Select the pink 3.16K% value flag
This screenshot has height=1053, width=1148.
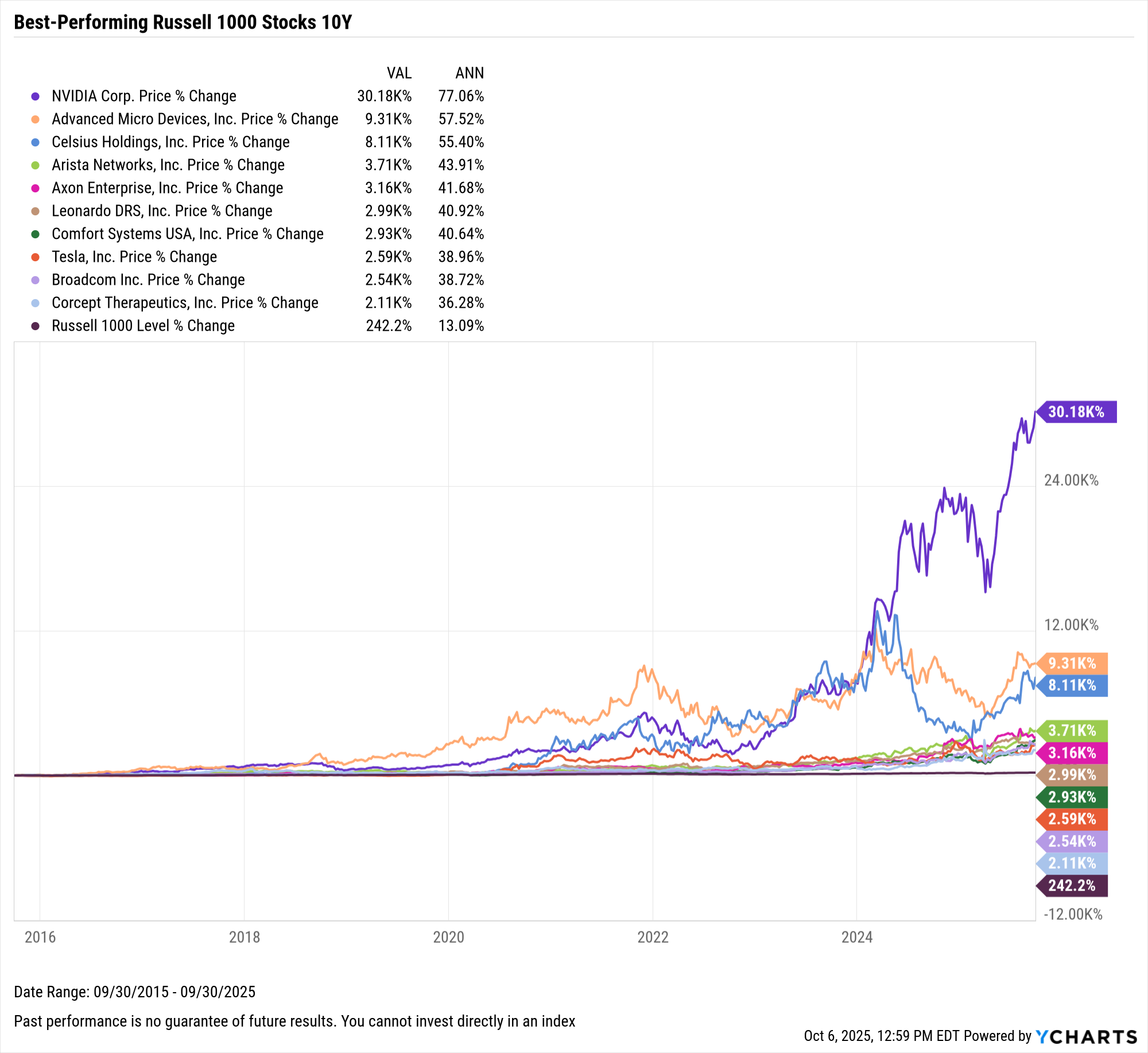pos(1072,753)
